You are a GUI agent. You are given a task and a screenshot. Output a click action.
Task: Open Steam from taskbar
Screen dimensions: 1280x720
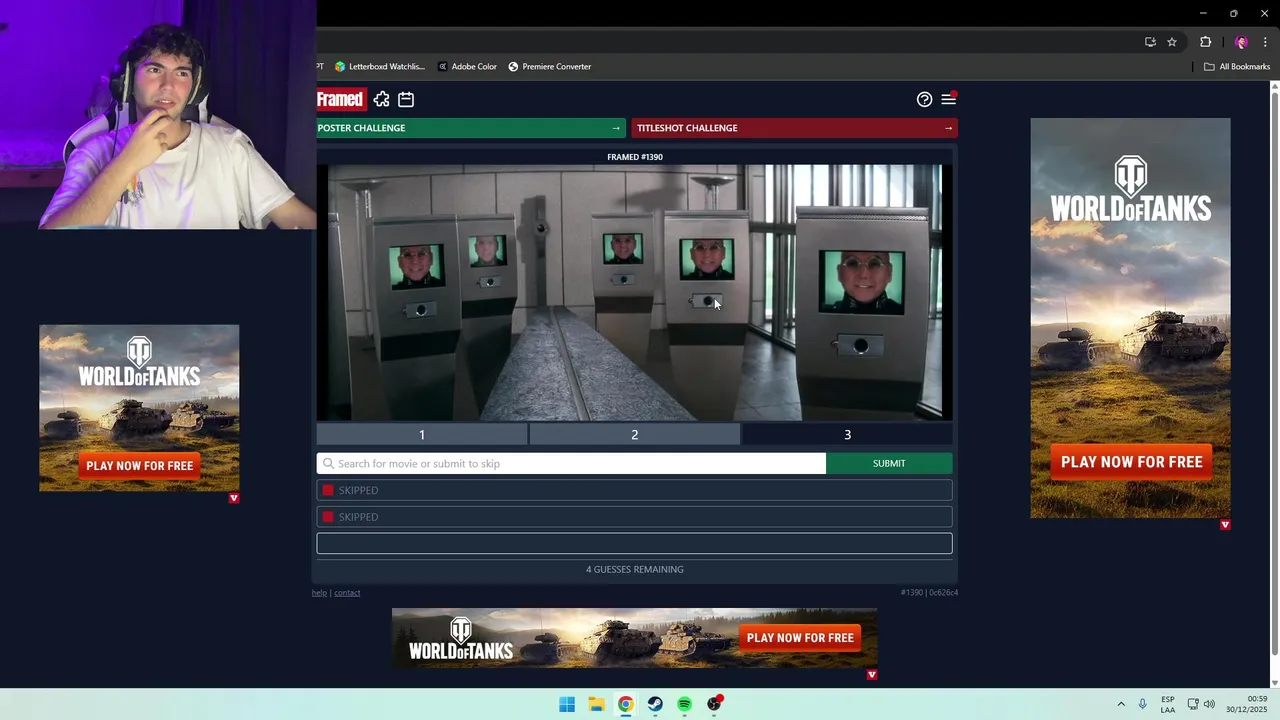[x=655, y=704]
